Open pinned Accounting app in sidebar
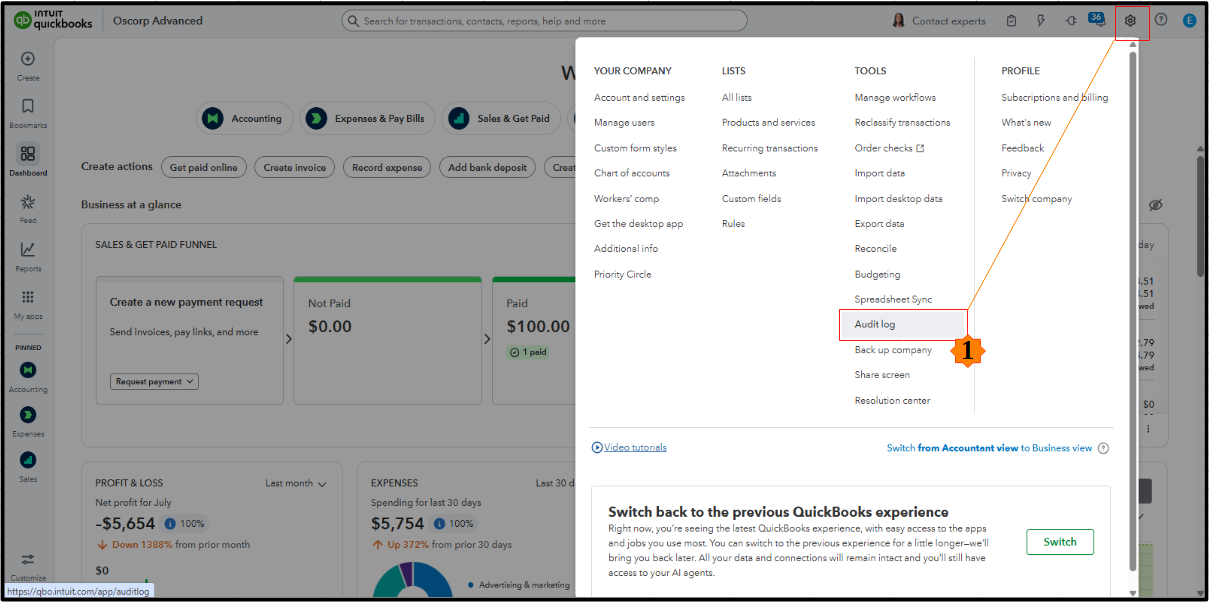Viewport: 1209px width, 602px height. coord(28,370)
